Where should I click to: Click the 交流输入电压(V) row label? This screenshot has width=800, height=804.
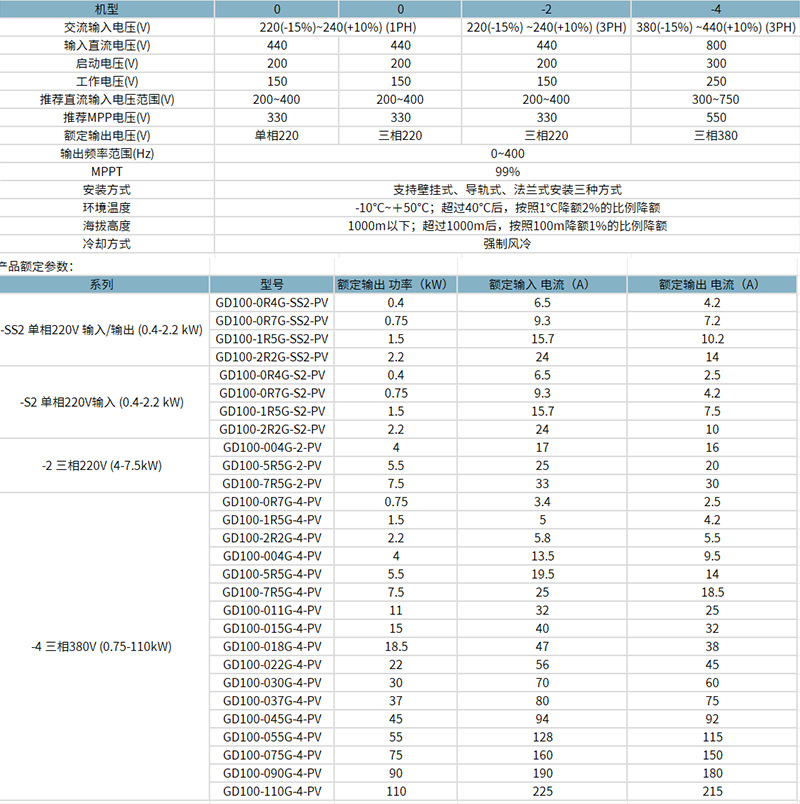(x=107, y=27)
